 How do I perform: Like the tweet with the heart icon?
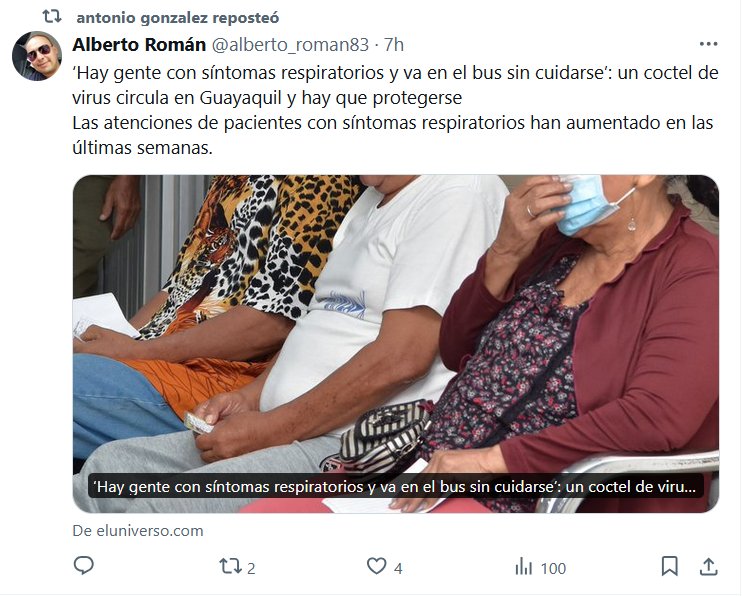pyautogui.click(x=377, y=566)
